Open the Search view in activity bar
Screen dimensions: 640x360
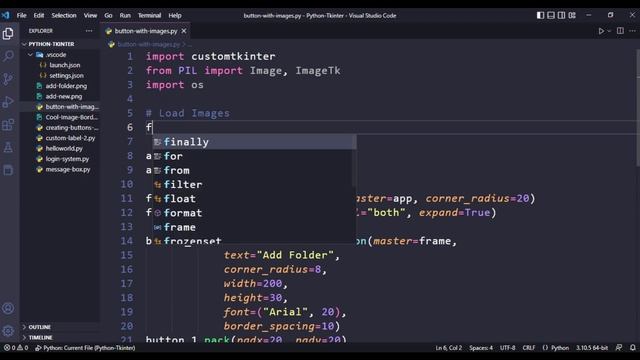pyautogui.click(x=8, y=56)
